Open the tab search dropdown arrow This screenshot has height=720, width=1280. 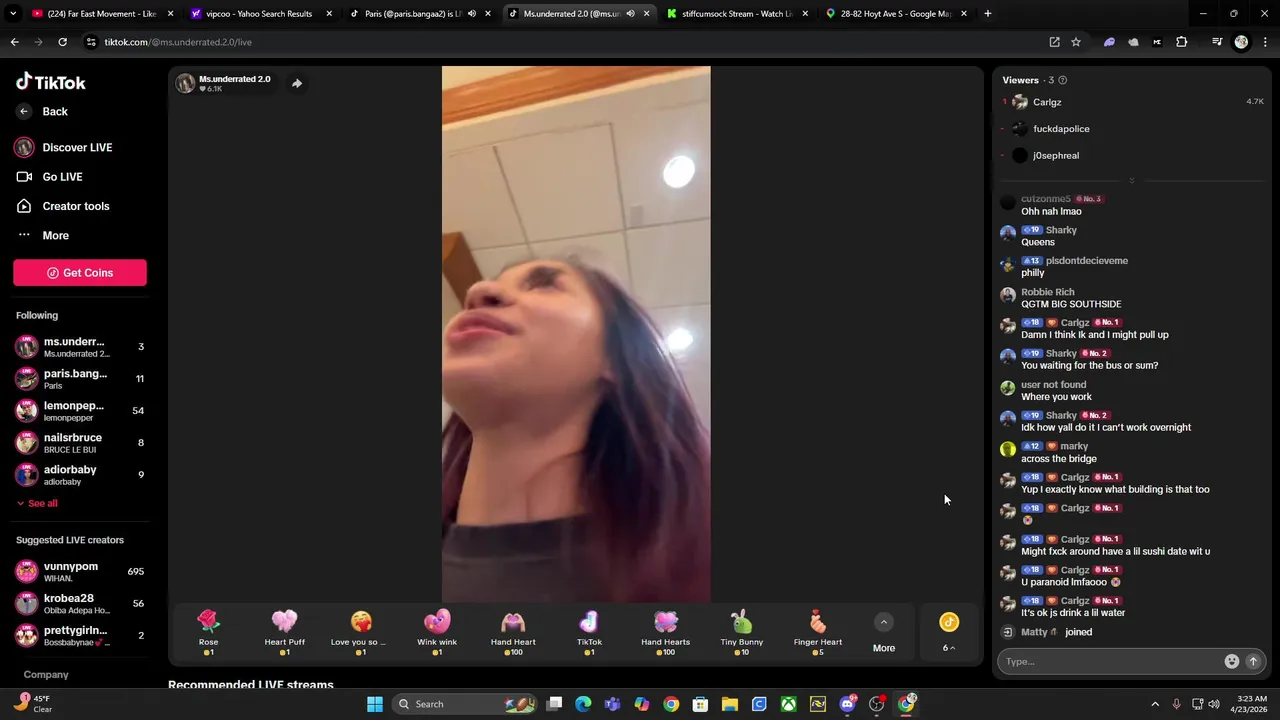(13, 14)
